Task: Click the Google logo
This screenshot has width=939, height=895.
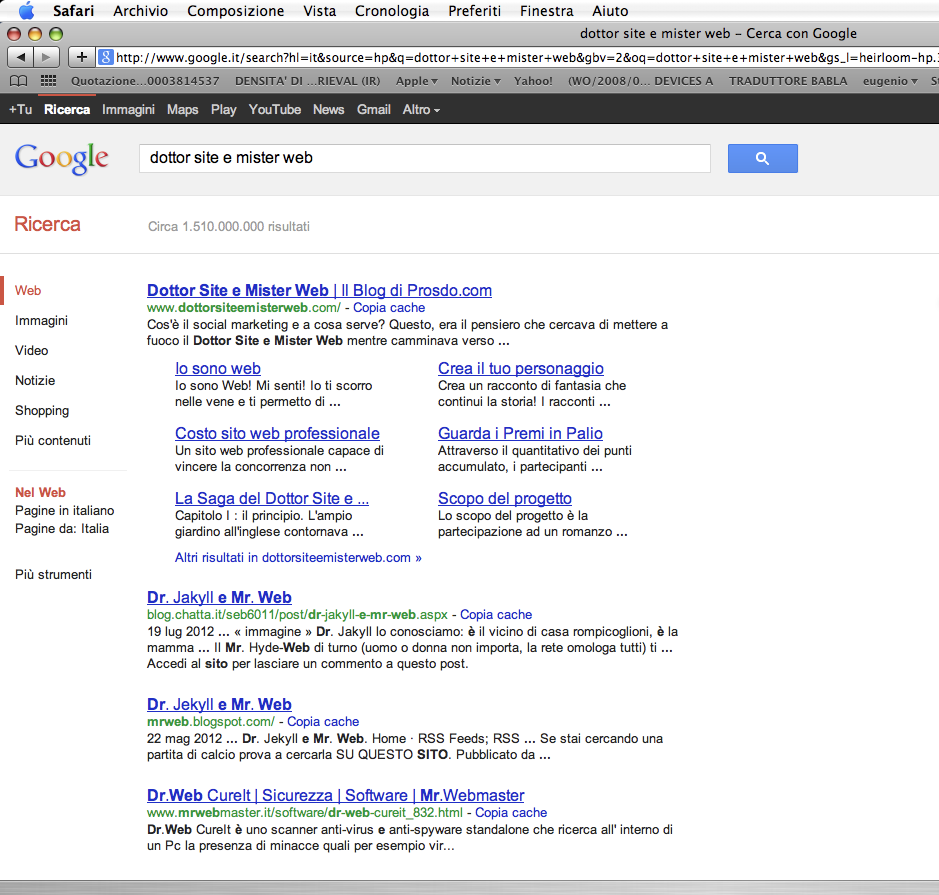Action: pos(62,159)
